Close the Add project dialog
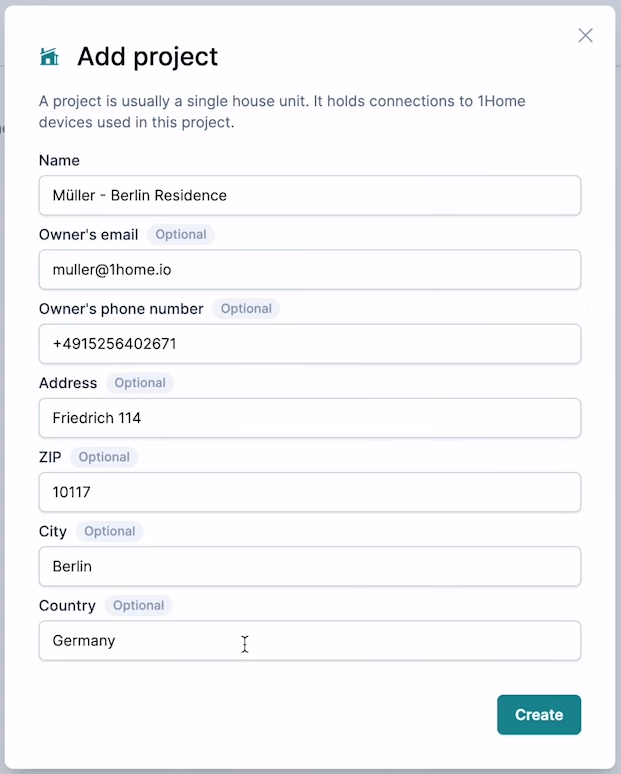 585,36
